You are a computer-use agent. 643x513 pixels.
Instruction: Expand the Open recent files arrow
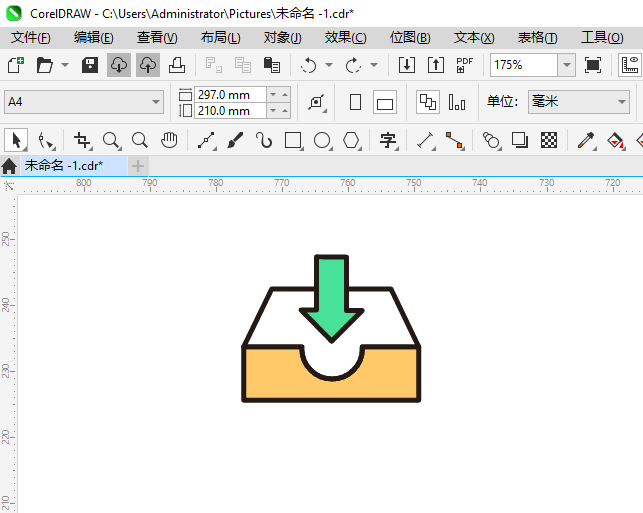tap(65, 65)
